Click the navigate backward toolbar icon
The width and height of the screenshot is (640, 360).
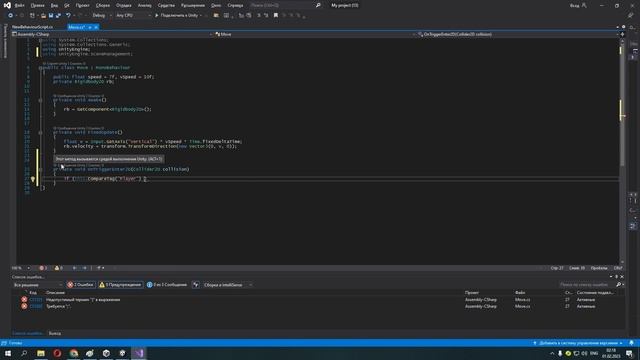coord(10,16)
